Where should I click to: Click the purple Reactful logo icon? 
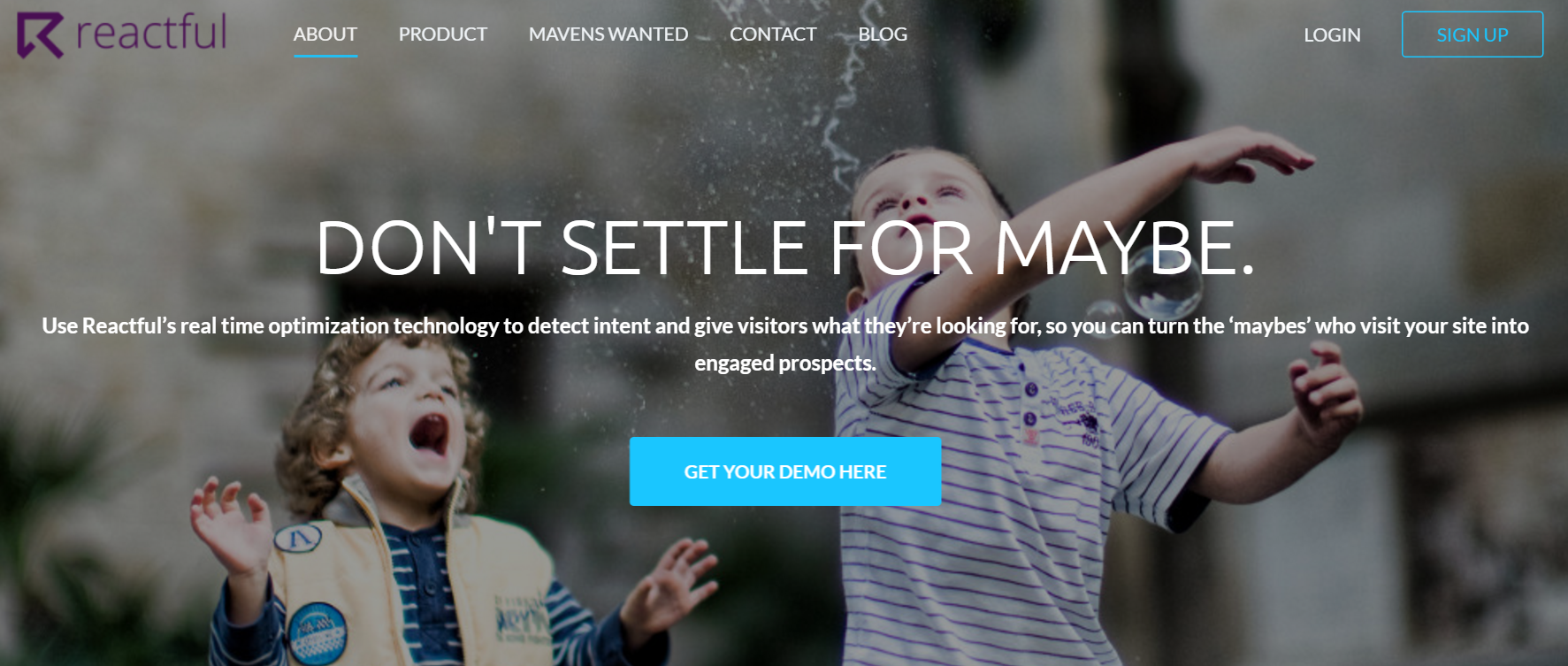(x=40, y=35)
